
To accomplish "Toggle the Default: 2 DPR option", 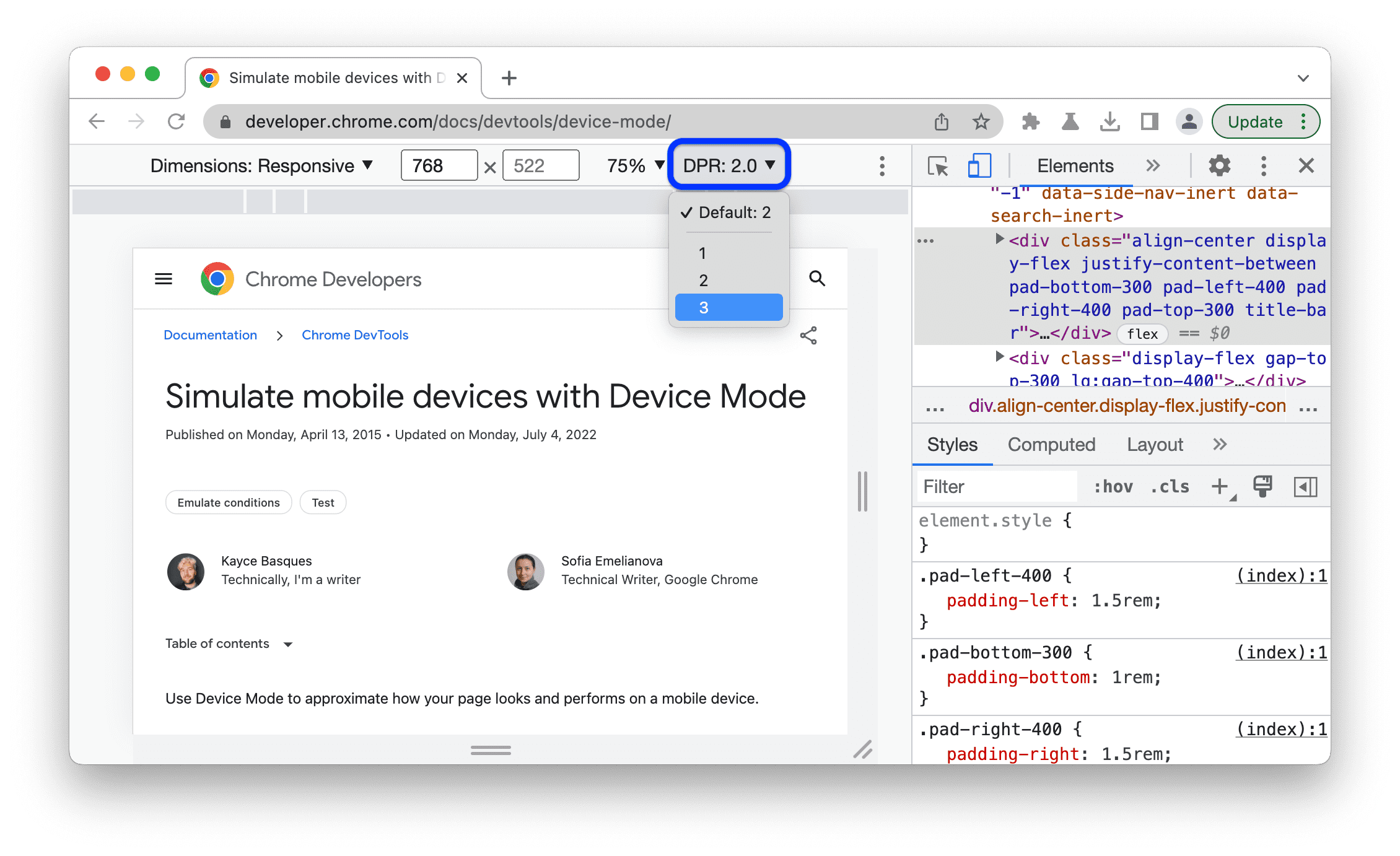I will click(731, 212).
